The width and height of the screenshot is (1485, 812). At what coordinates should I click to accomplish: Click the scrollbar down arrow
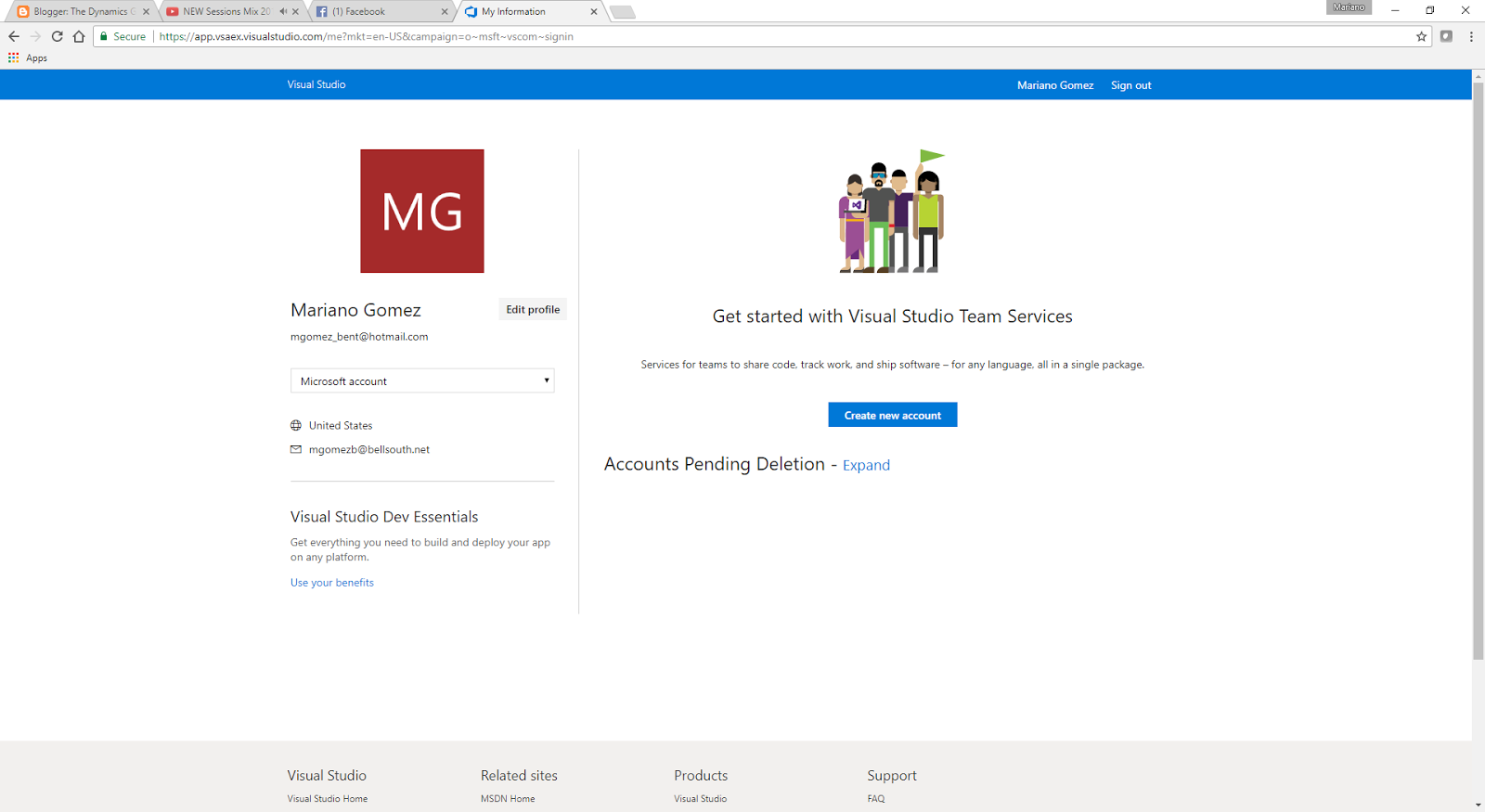pyautogui.click(x=1478, y=805)
